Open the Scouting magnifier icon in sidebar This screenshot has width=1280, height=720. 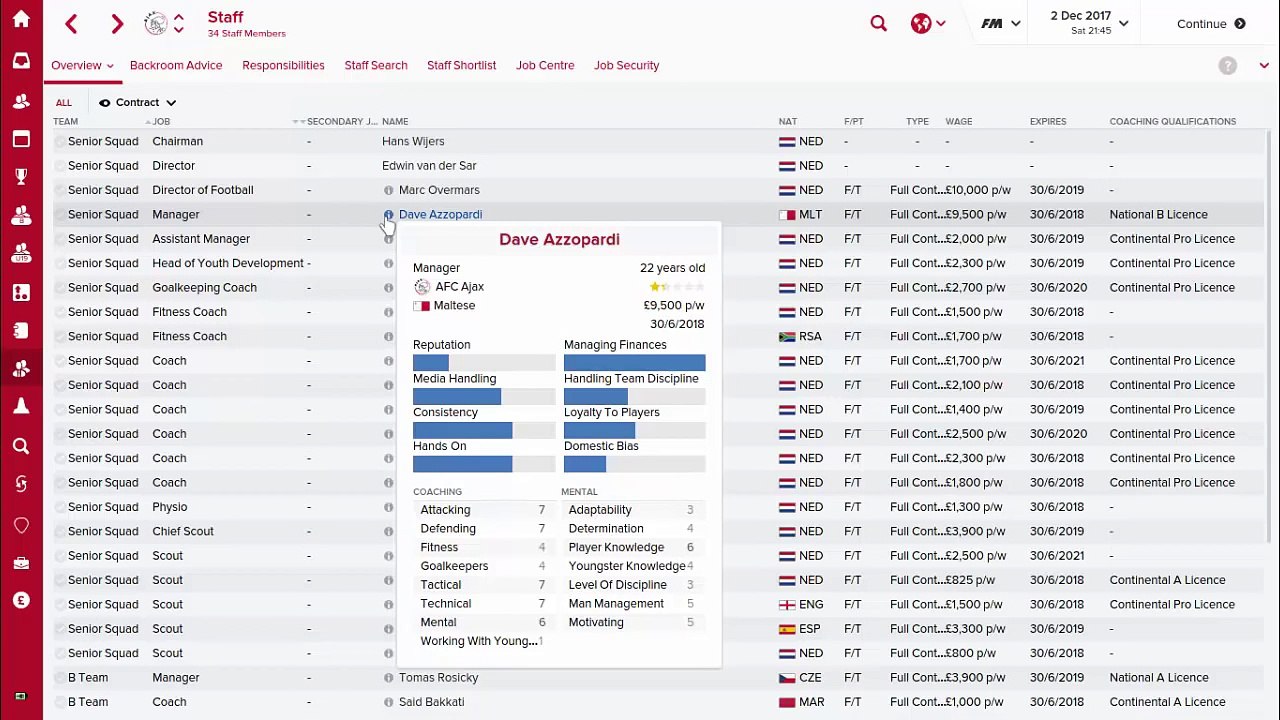click(21, 446)
